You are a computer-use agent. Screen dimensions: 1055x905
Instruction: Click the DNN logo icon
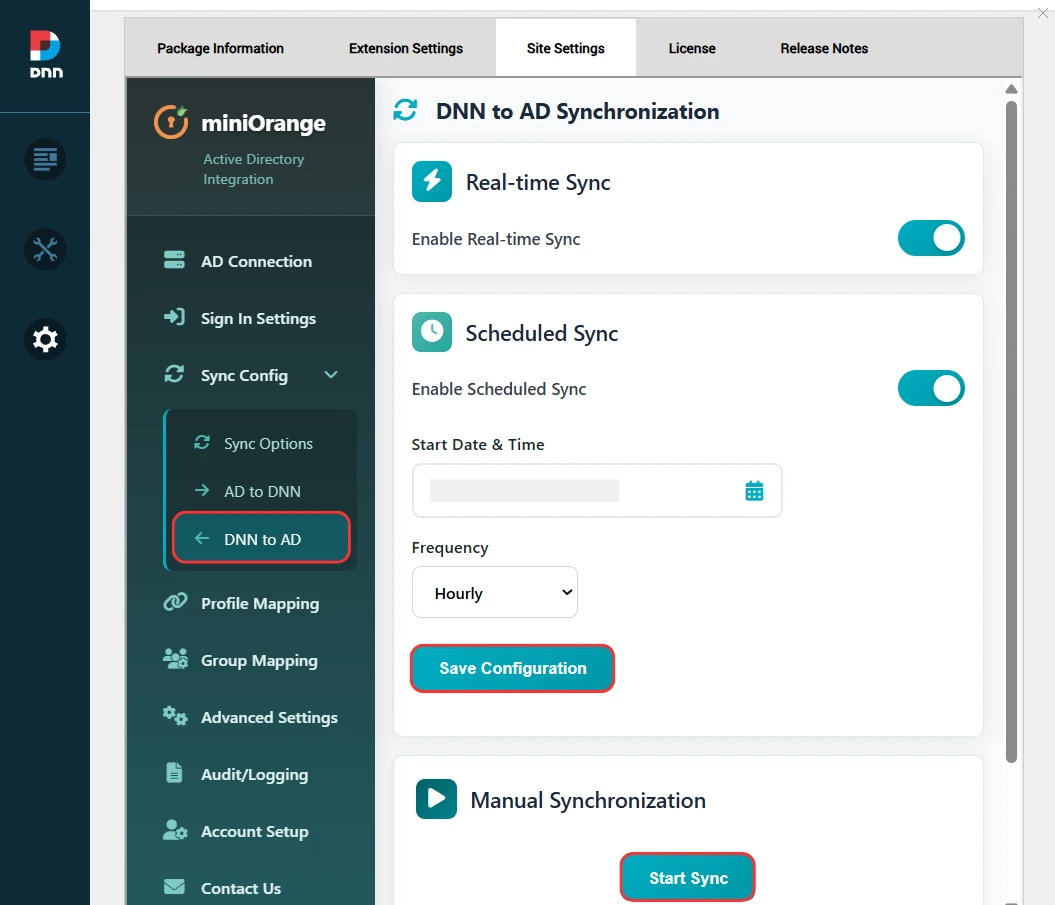45,55
